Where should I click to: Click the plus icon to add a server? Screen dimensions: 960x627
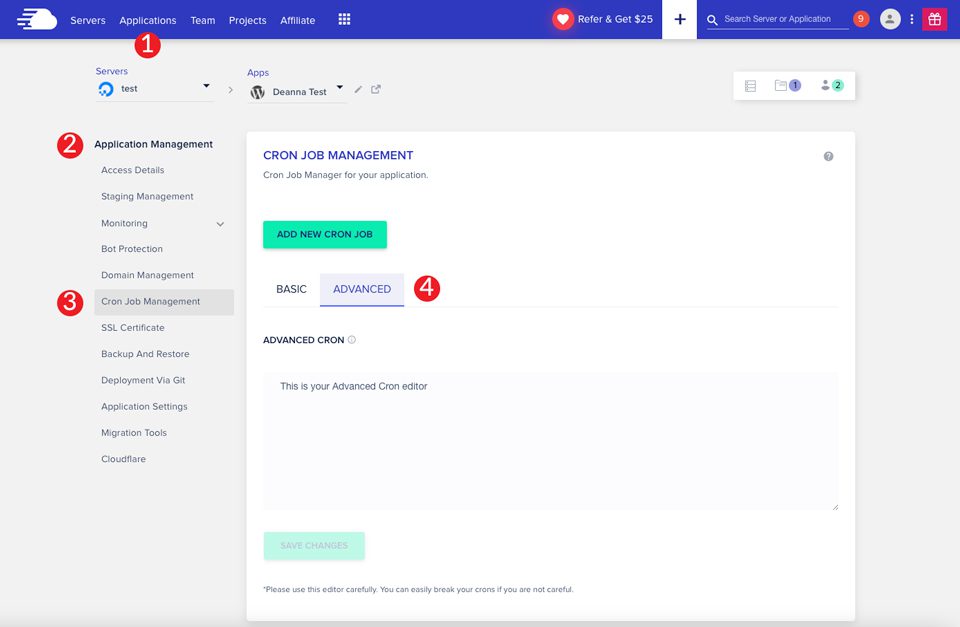tap(679, 18)
